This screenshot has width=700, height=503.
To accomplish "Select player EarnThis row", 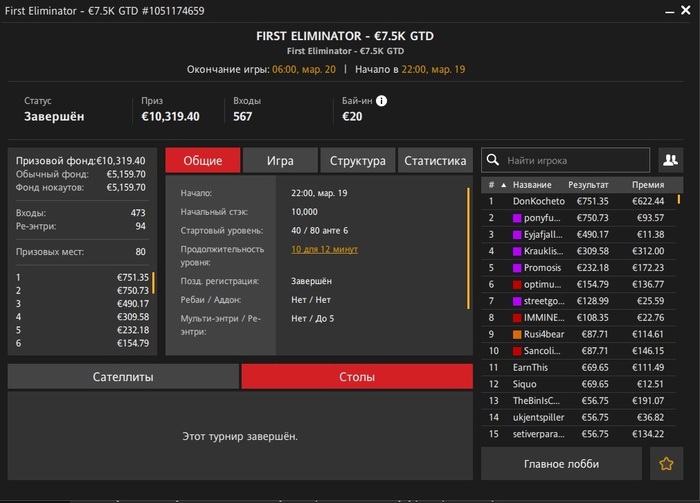I will 579,367.
